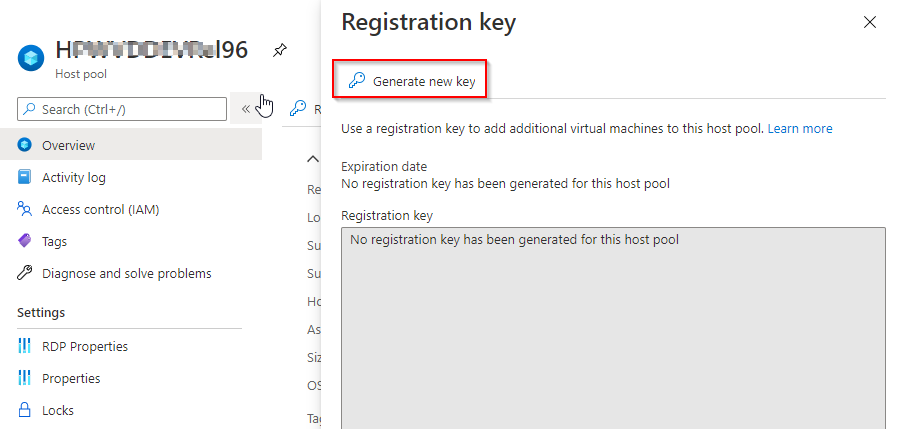Click the wrench icon for Diagnose
899x429 pixels.
click(x=25, y=273)
